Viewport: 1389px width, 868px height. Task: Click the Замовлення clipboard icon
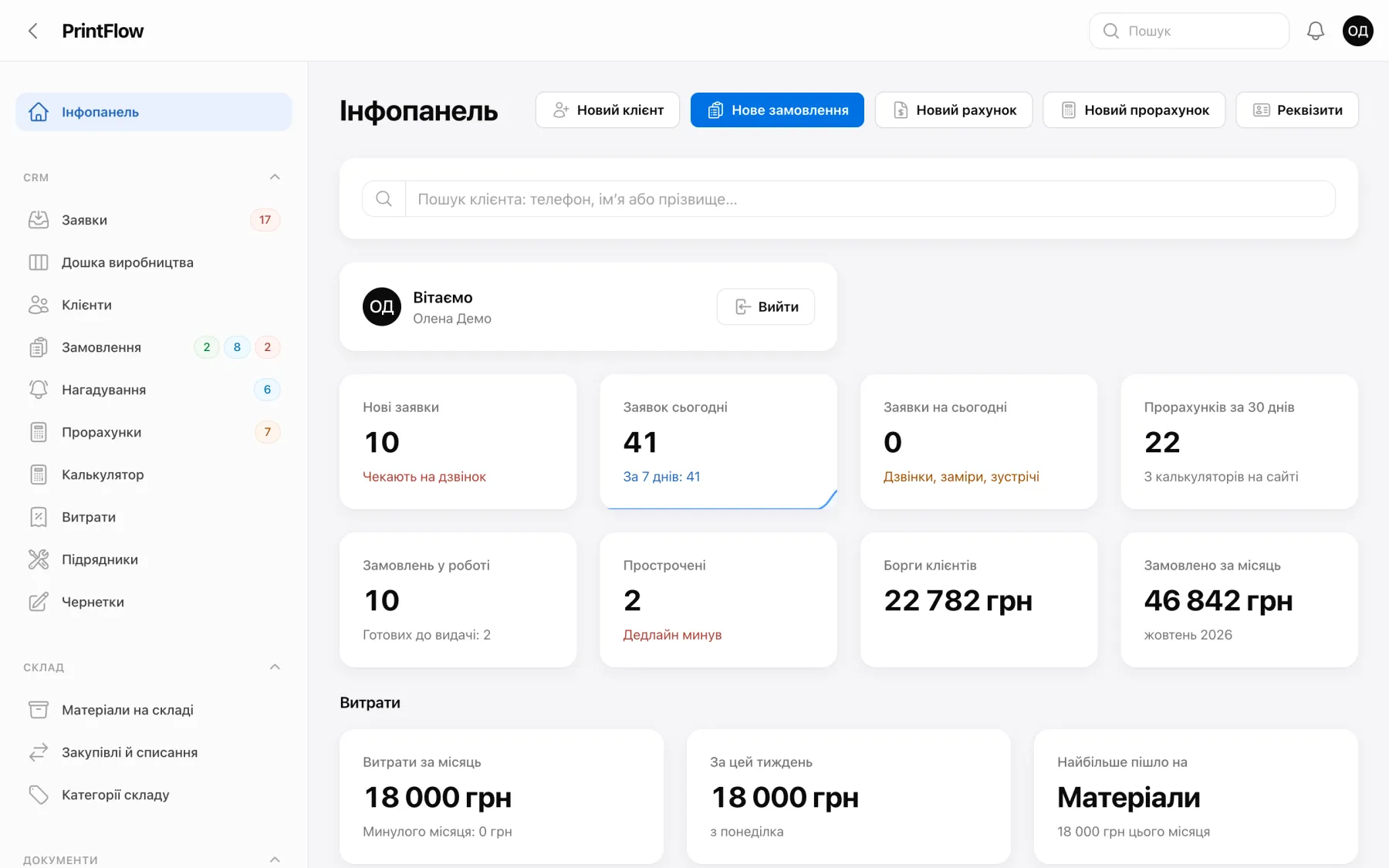tap(39, 347)
